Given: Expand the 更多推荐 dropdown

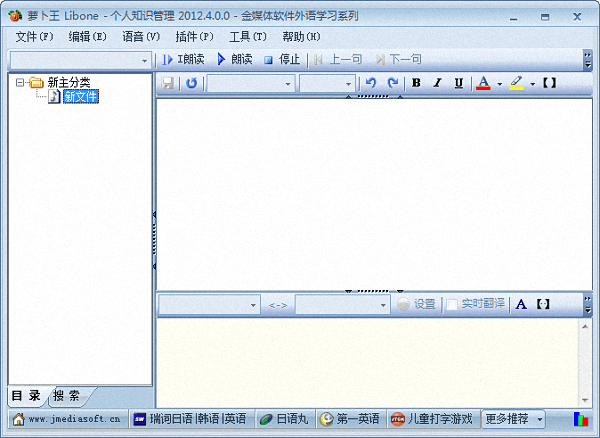Looking at the screenshot, I should tap(514, 419).
